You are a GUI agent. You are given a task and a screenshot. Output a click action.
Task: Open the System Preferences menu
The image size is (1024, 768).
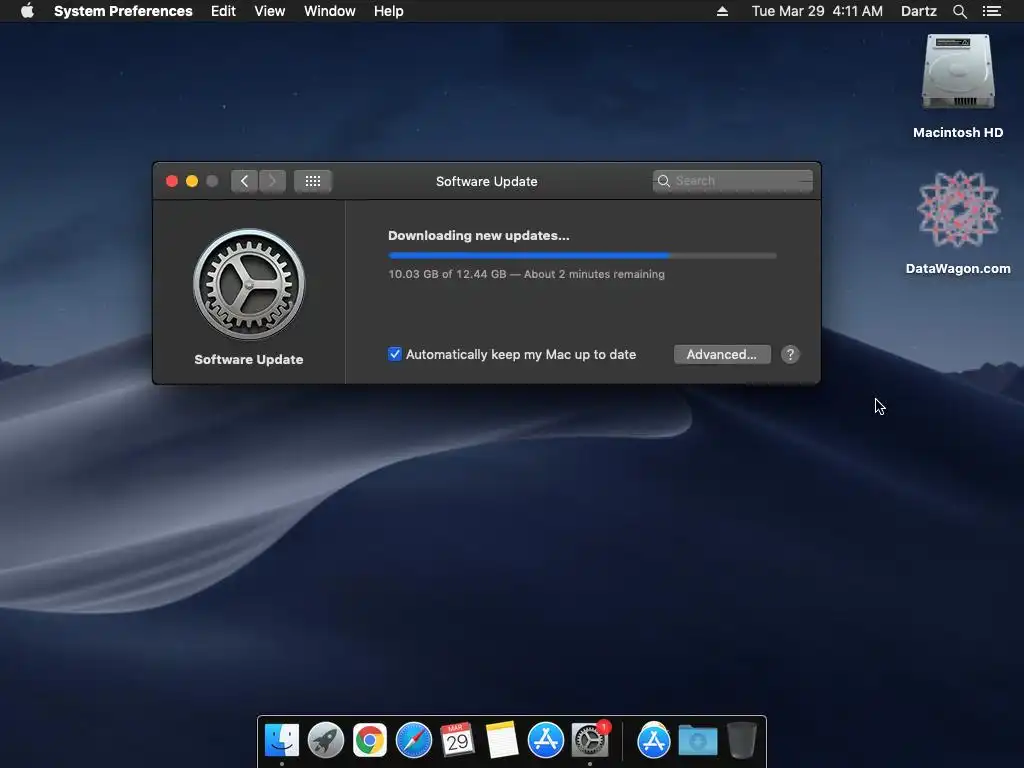(x=123, y=11)
